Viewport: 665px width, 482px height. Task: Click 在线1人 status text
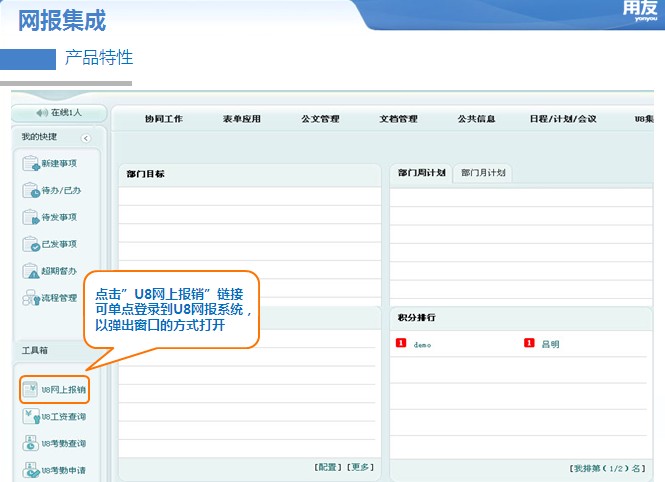coord(66,113)
